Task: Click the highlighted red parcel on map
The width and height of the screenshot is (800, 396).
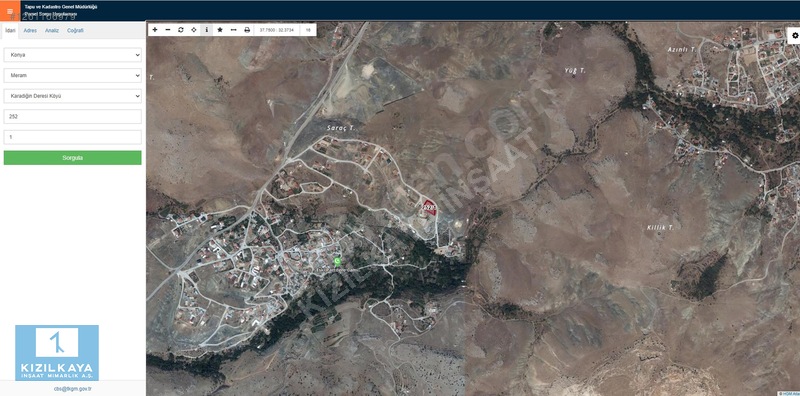Action: point(429,208)
